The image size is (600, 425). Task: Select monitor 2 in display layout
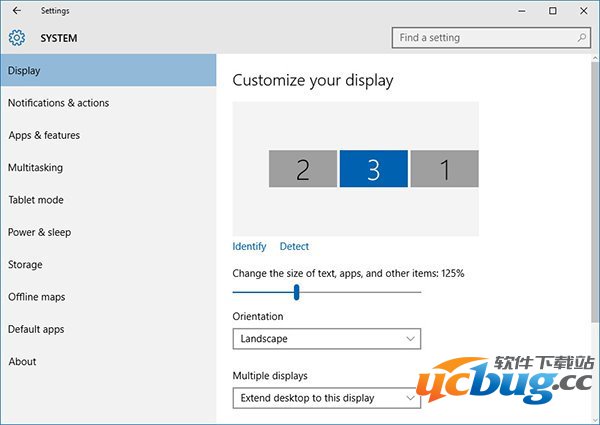coord(303,169)
